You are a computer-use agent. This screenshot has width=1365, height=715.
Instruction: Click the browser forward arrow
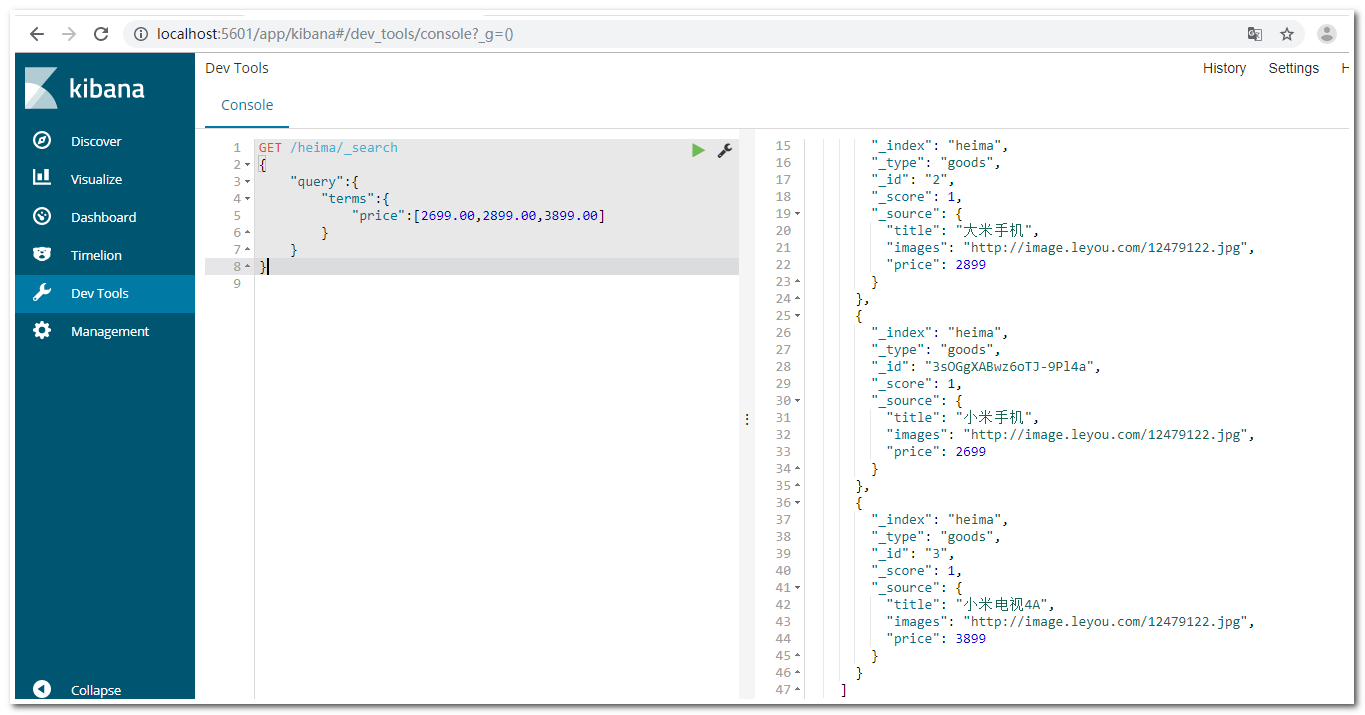point(69,34)
